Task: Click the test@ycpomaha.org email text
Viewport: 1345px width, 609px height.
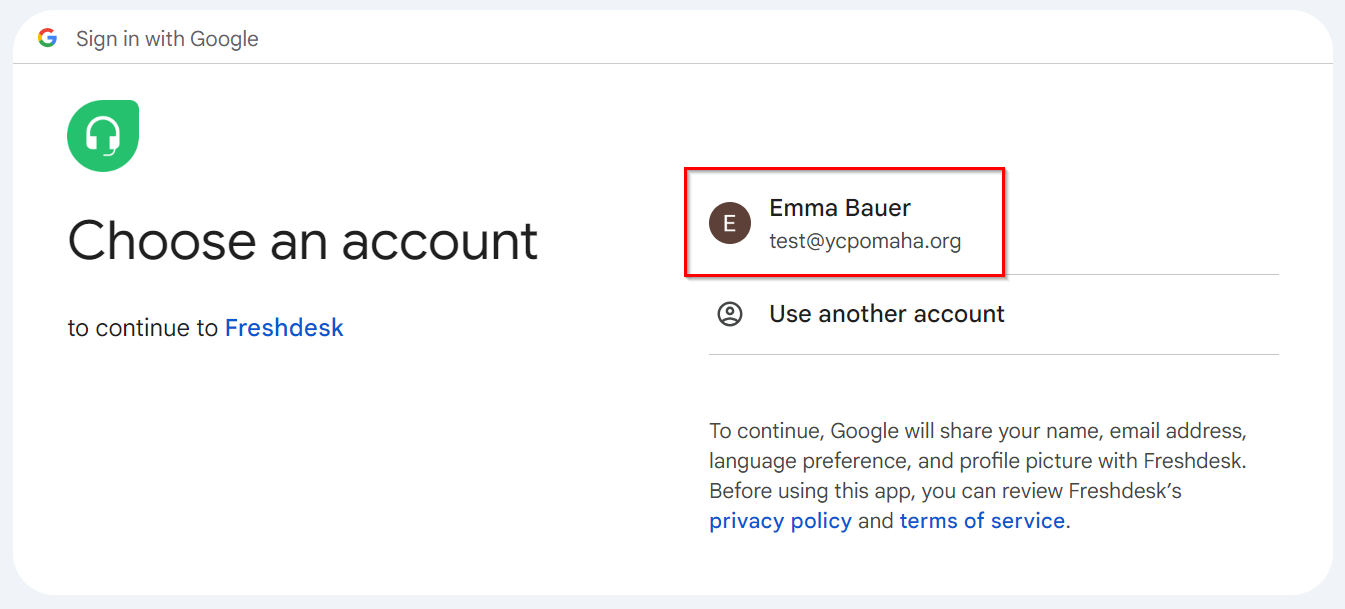Action: (x=865, y=241)
